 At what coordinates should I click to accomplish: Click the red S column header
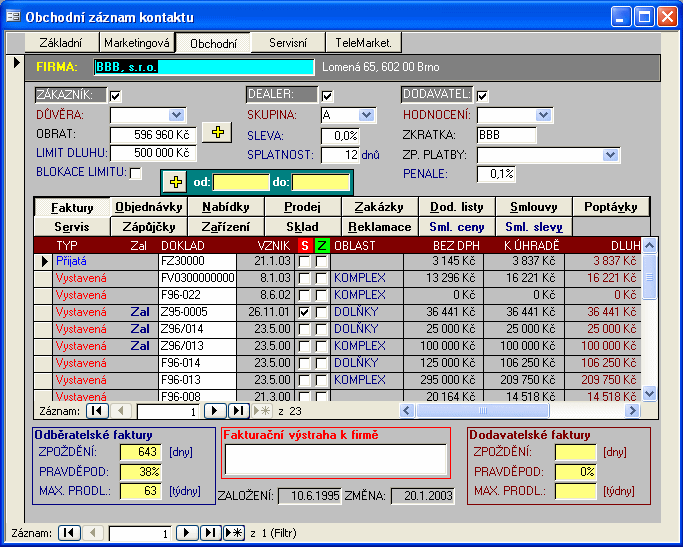304,246
